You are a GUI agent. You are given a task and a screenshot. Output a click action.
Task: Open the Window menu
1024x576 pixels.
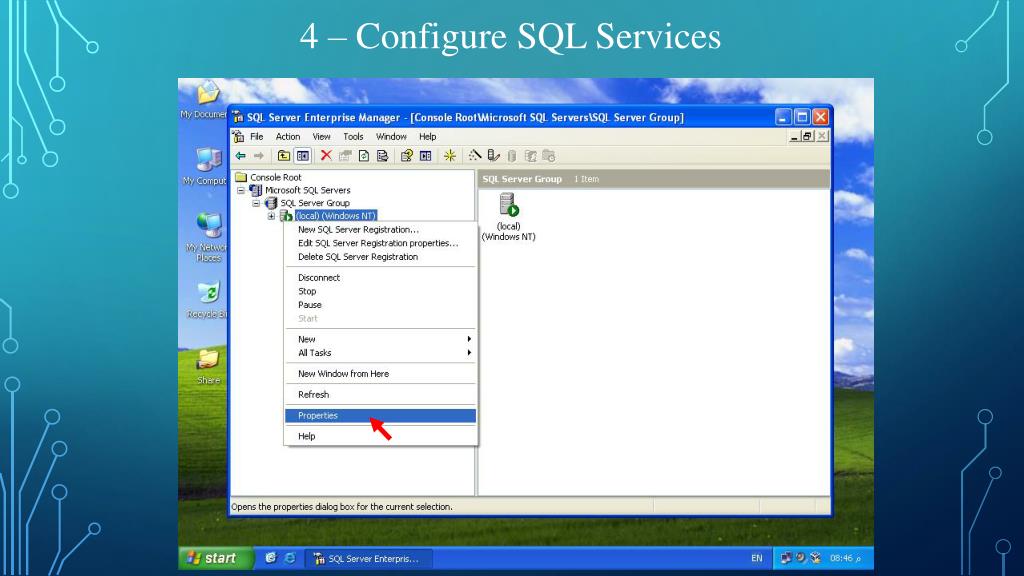(x=391, y=136)
